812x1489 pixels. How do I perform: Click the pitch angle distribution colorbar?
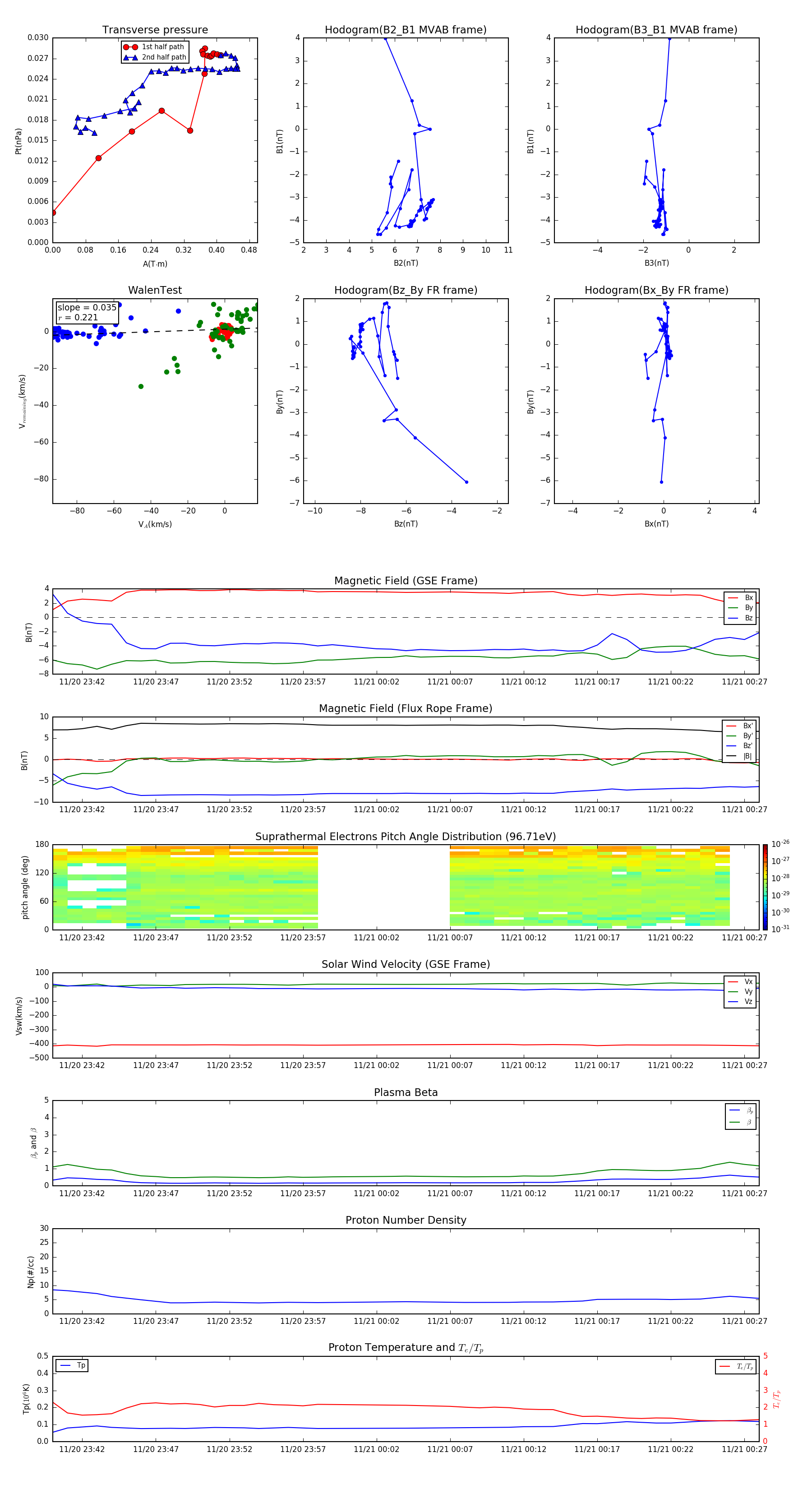765,887
